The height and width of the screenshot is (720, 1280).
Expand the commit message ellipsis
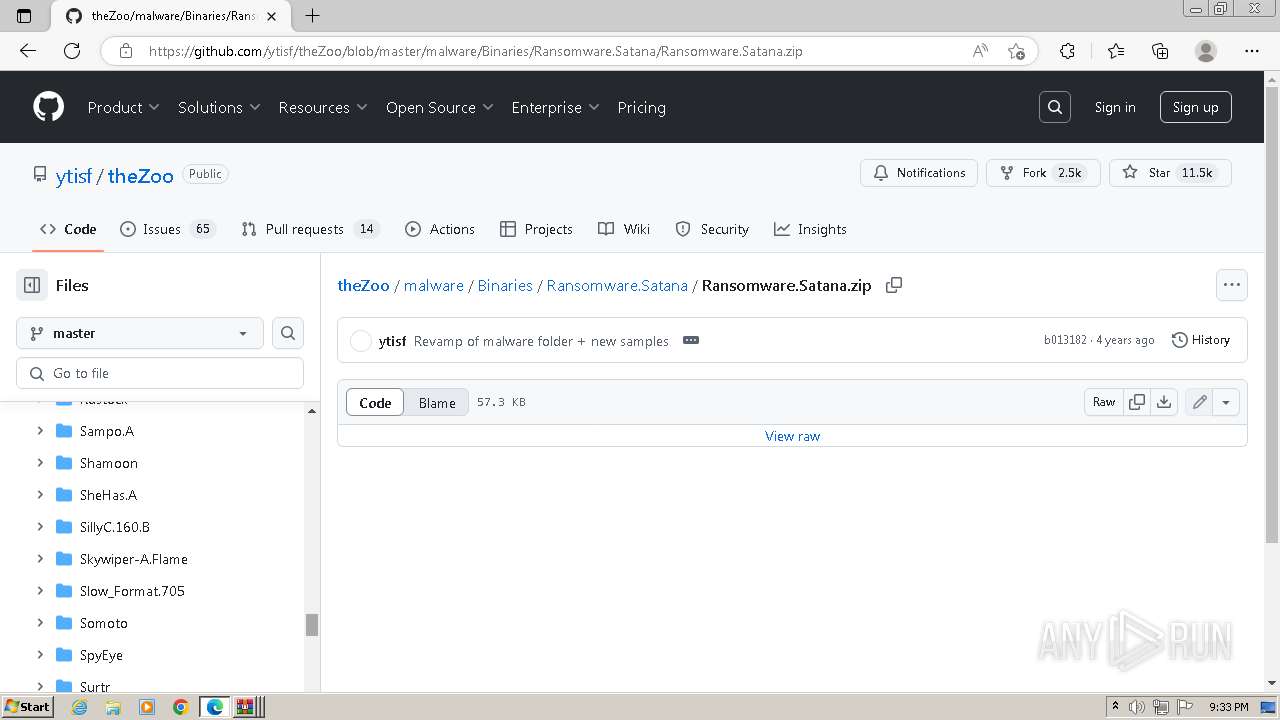[x=691, y=340]
